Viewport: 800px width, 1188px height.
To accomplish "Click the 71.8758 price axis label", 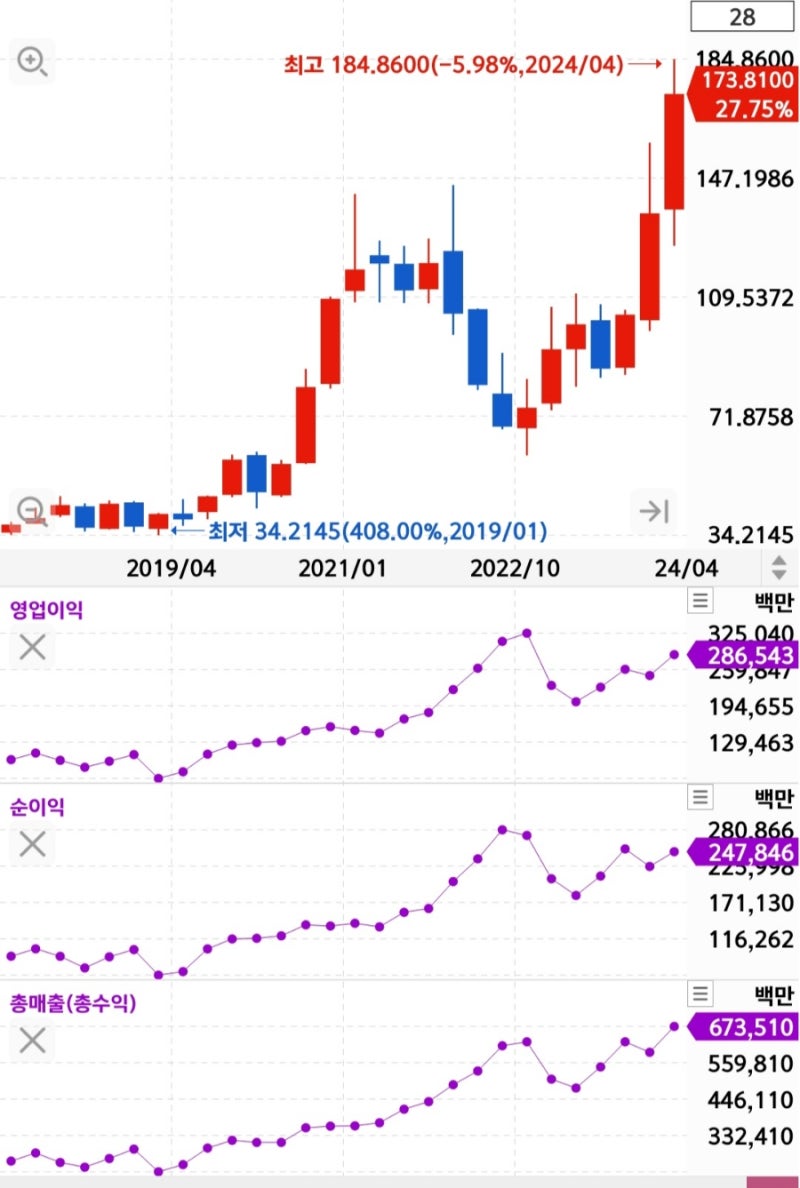I will [x=751, y=417].
